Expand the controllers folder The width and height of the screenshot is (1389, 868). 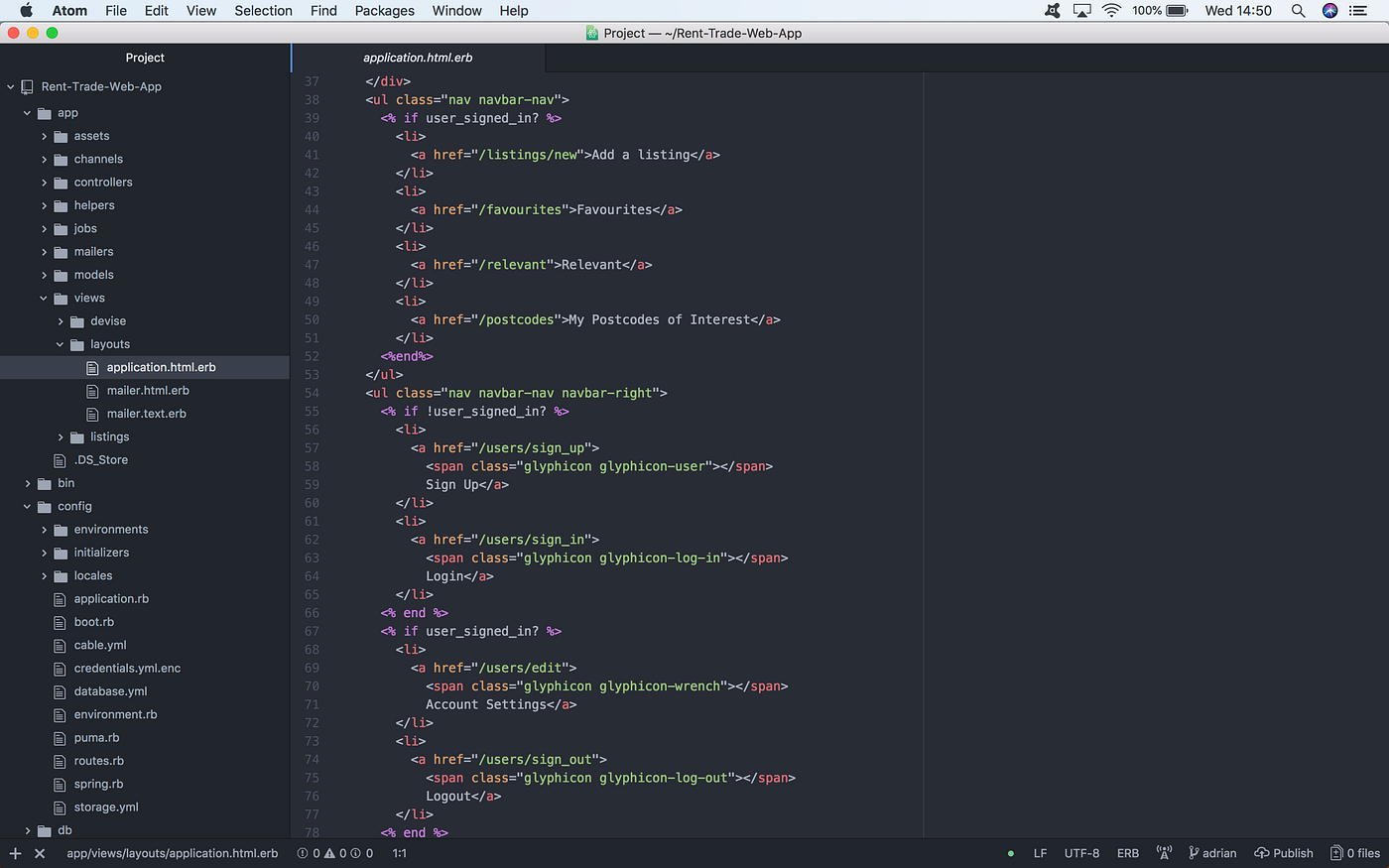coord(45,183)
